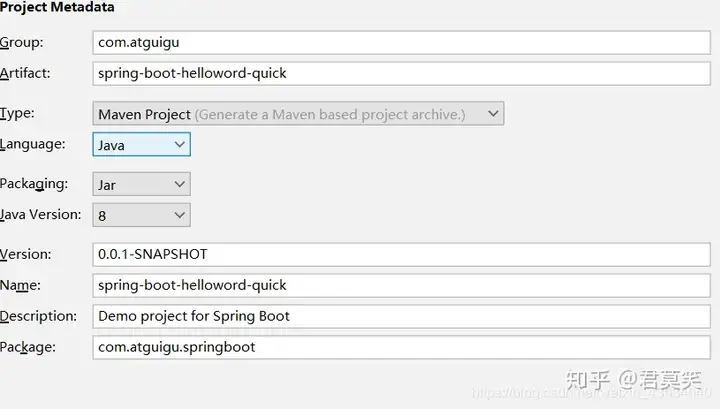720x409 pixels.
Task: Select the Name text field
Action: coord(400,285)
